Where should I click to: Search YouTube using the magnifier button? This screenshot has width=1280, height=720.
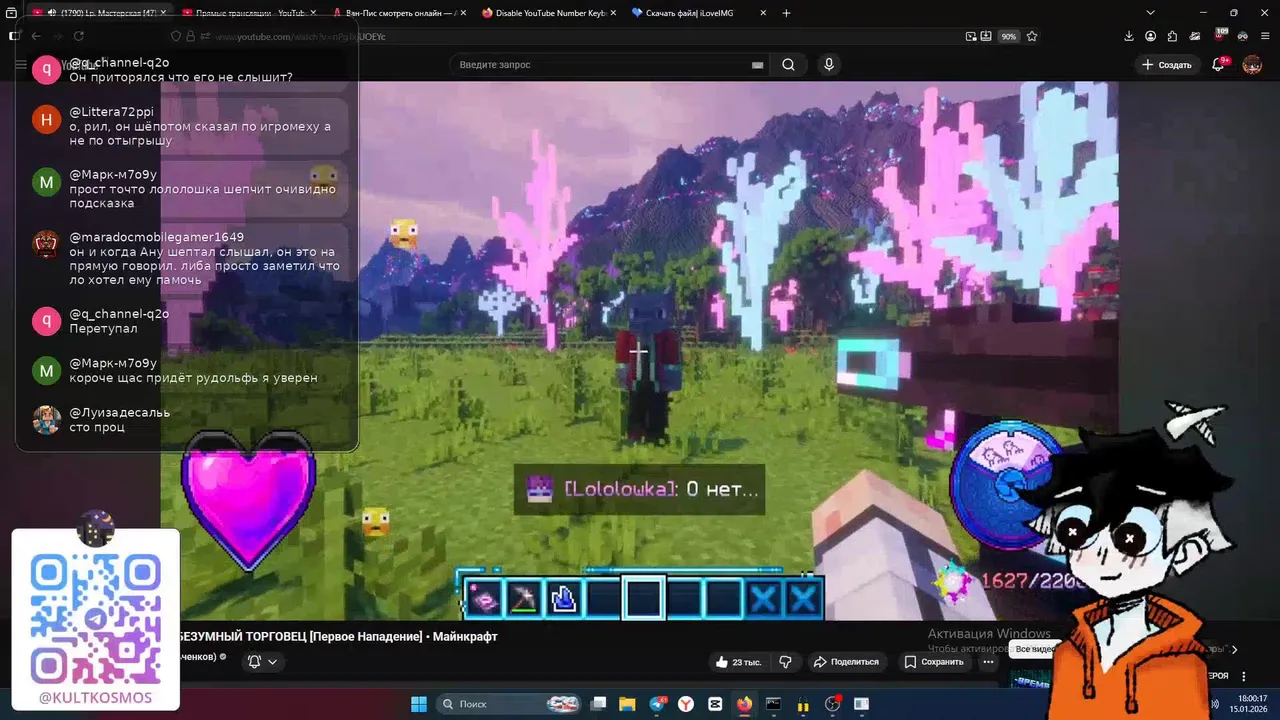point(789,65)
